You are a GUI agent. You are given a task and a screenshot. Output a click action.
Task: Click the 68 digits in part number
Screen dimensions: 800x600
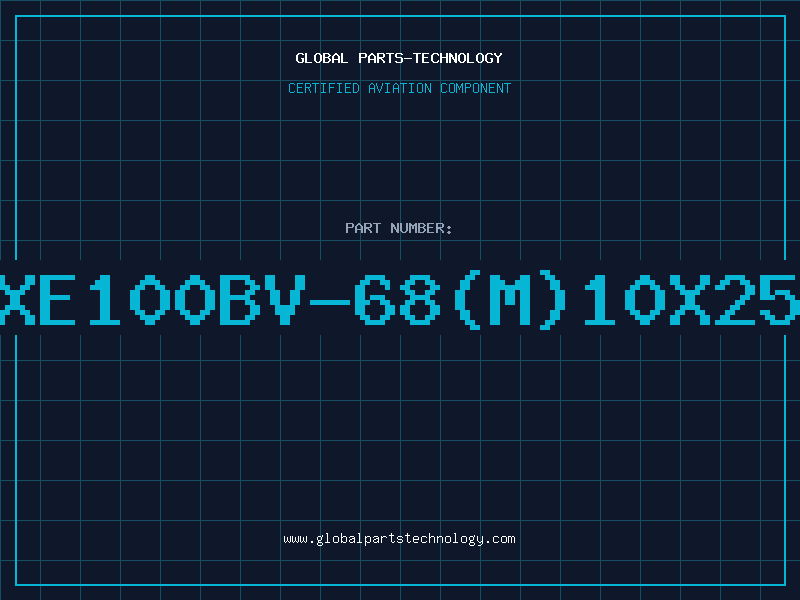(397, 299)
